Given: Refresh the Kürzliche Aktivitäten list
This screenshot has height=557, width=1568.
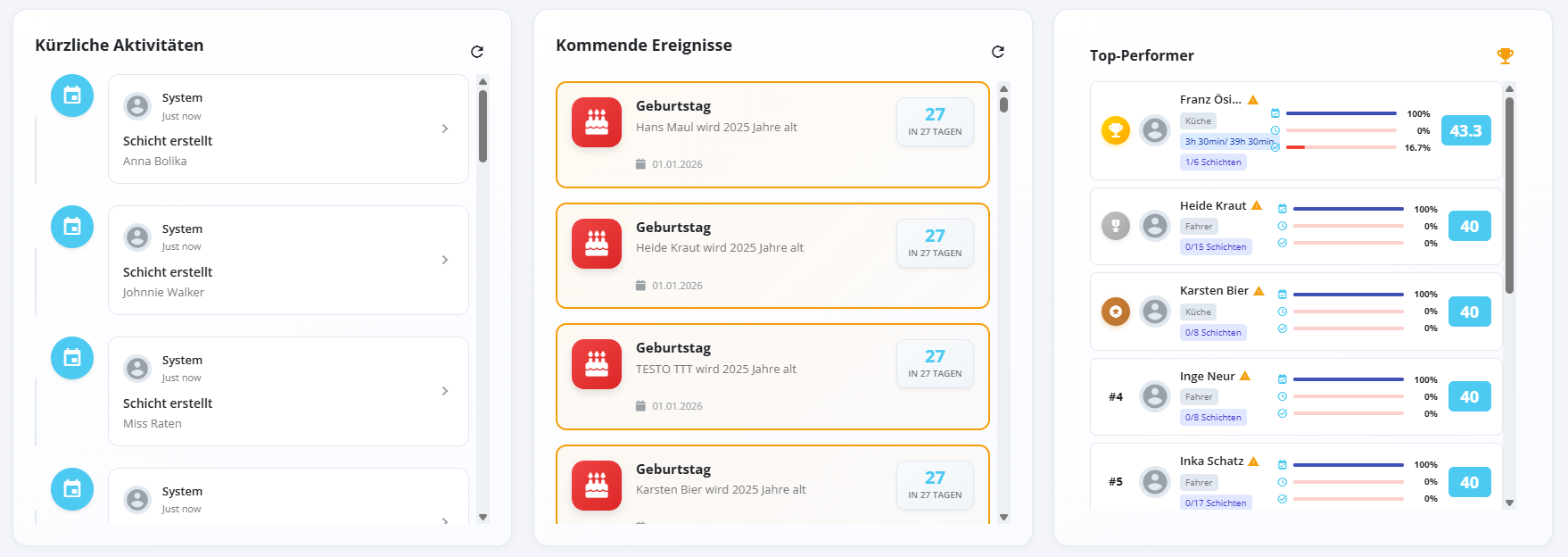Looking at the screenshot, I should pos(477,52).
